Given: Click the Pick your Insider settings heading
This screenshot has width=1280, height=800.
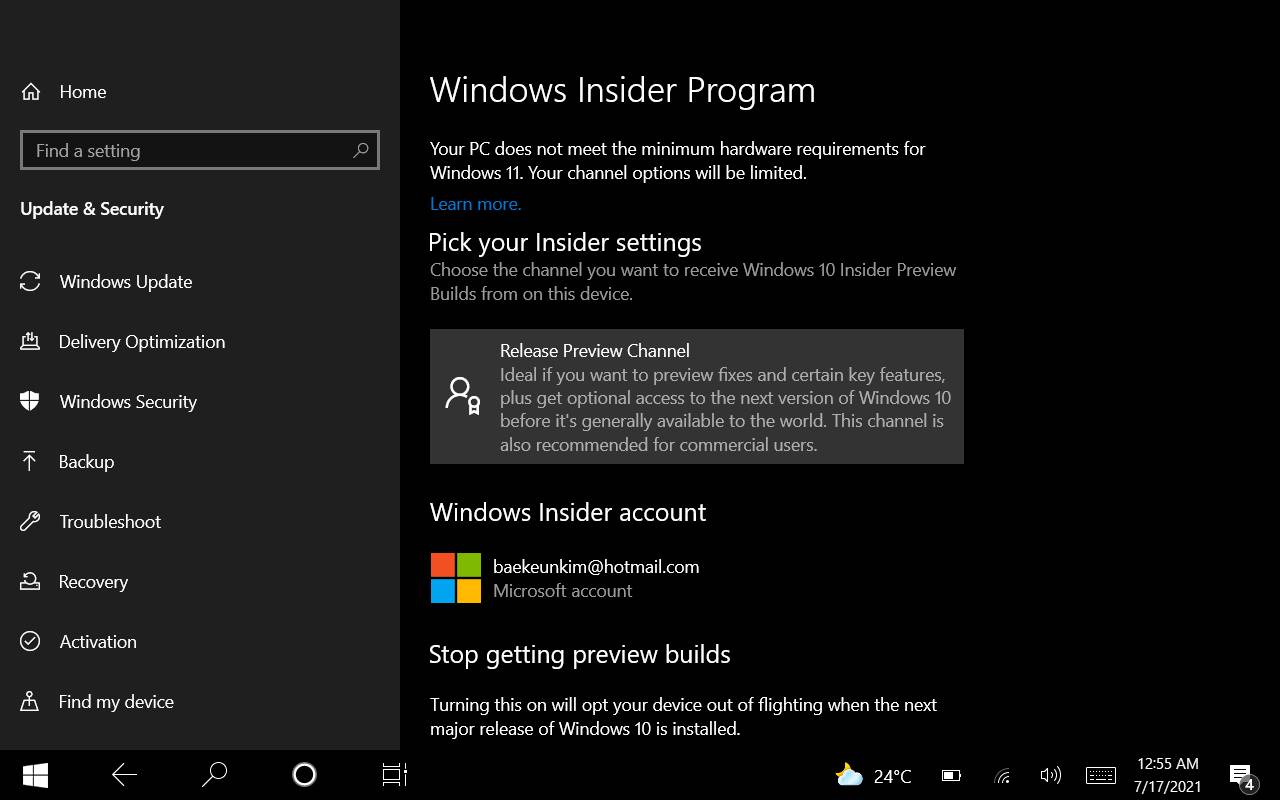Looking at the screenshot, I should click(x=565, y=243).
